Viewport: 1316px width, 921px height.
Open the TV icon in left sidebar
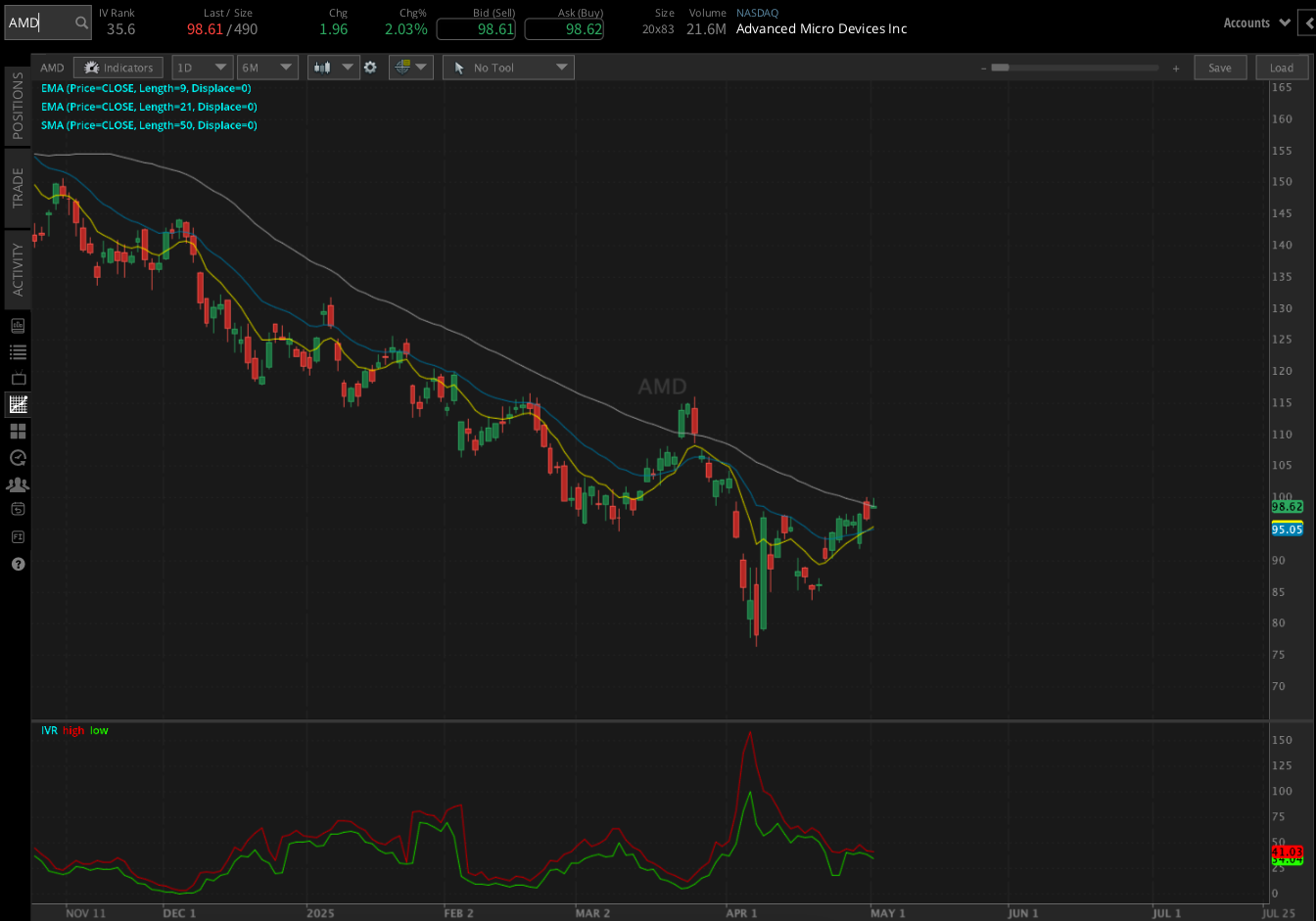point(18,378)
